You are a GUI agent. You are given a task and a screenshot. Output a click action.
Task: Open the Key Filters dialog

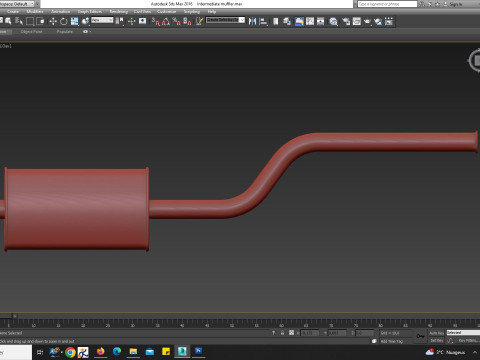coord(468,341)
